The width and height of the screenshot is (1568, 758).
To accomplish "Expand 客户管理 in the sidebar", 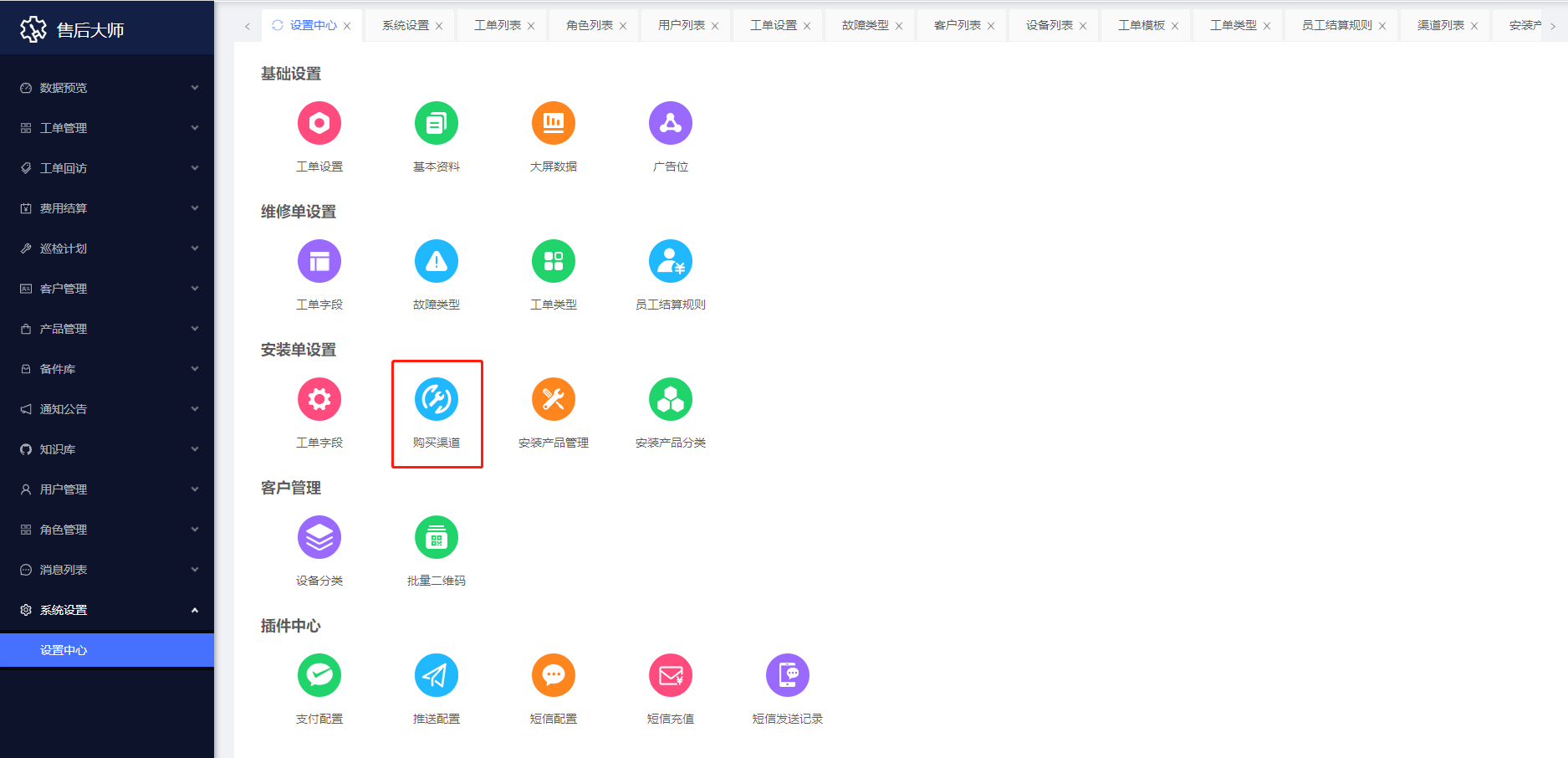I will point(107,289).
